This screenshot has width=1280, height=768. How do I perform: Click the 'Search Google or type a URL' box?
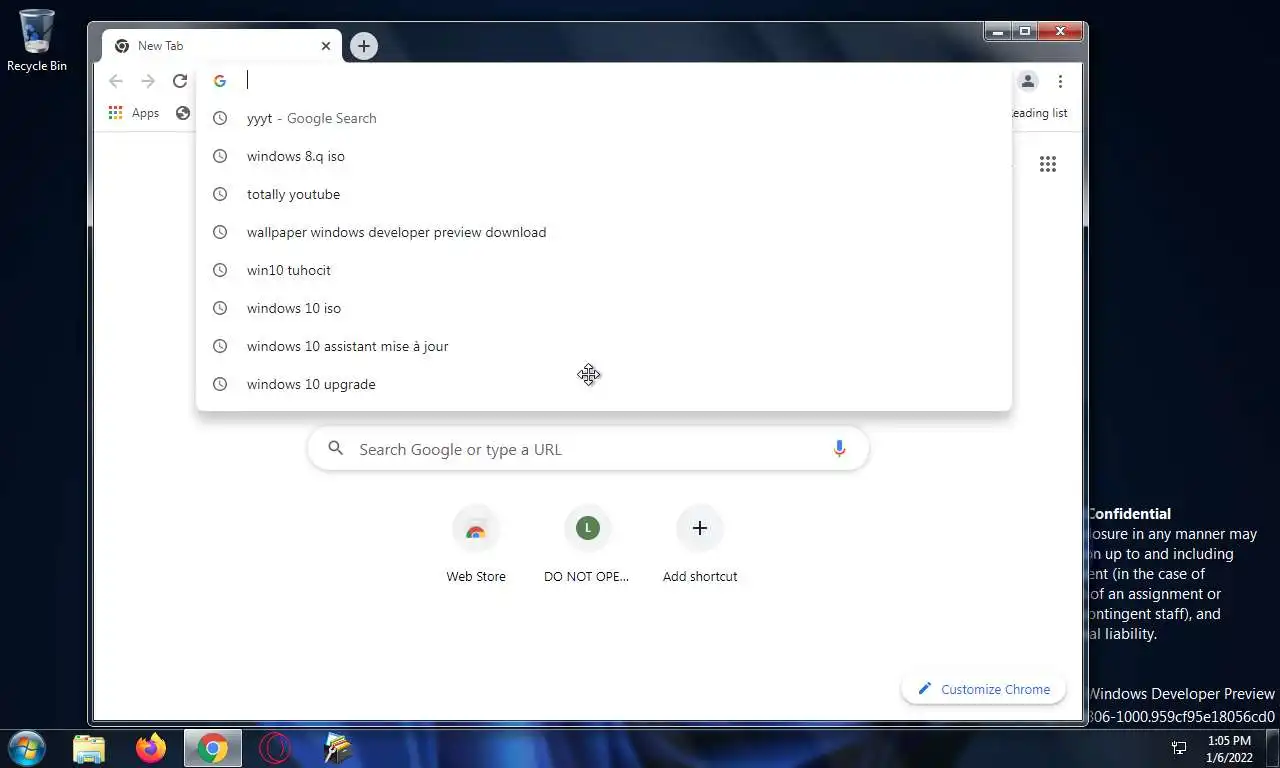[x=588, y=449]
